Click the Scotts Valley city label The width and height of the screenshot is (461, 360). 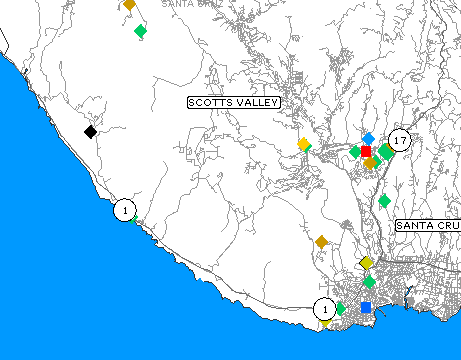click(234, 103)
